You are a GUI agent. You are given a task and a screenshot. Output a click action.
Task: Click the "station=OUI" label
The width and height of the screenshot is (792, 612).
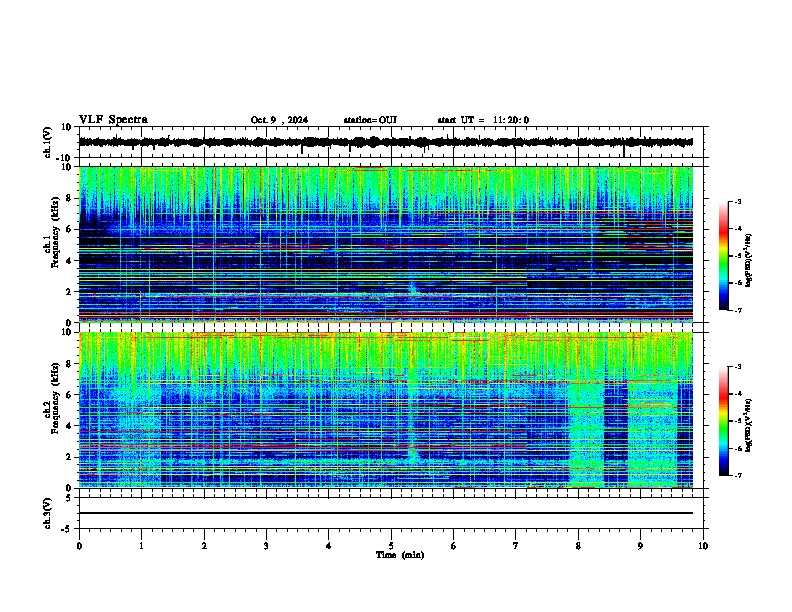[x=370, y=120]
